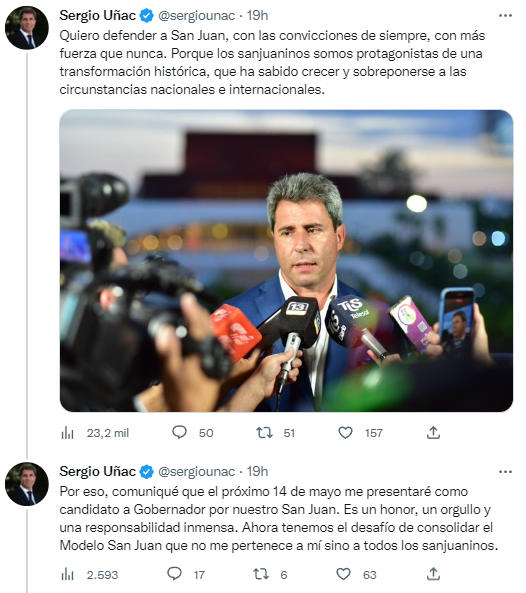The image size is (526, 593).
Task: Share the first tweet via share icon
Action: [433, 432]
